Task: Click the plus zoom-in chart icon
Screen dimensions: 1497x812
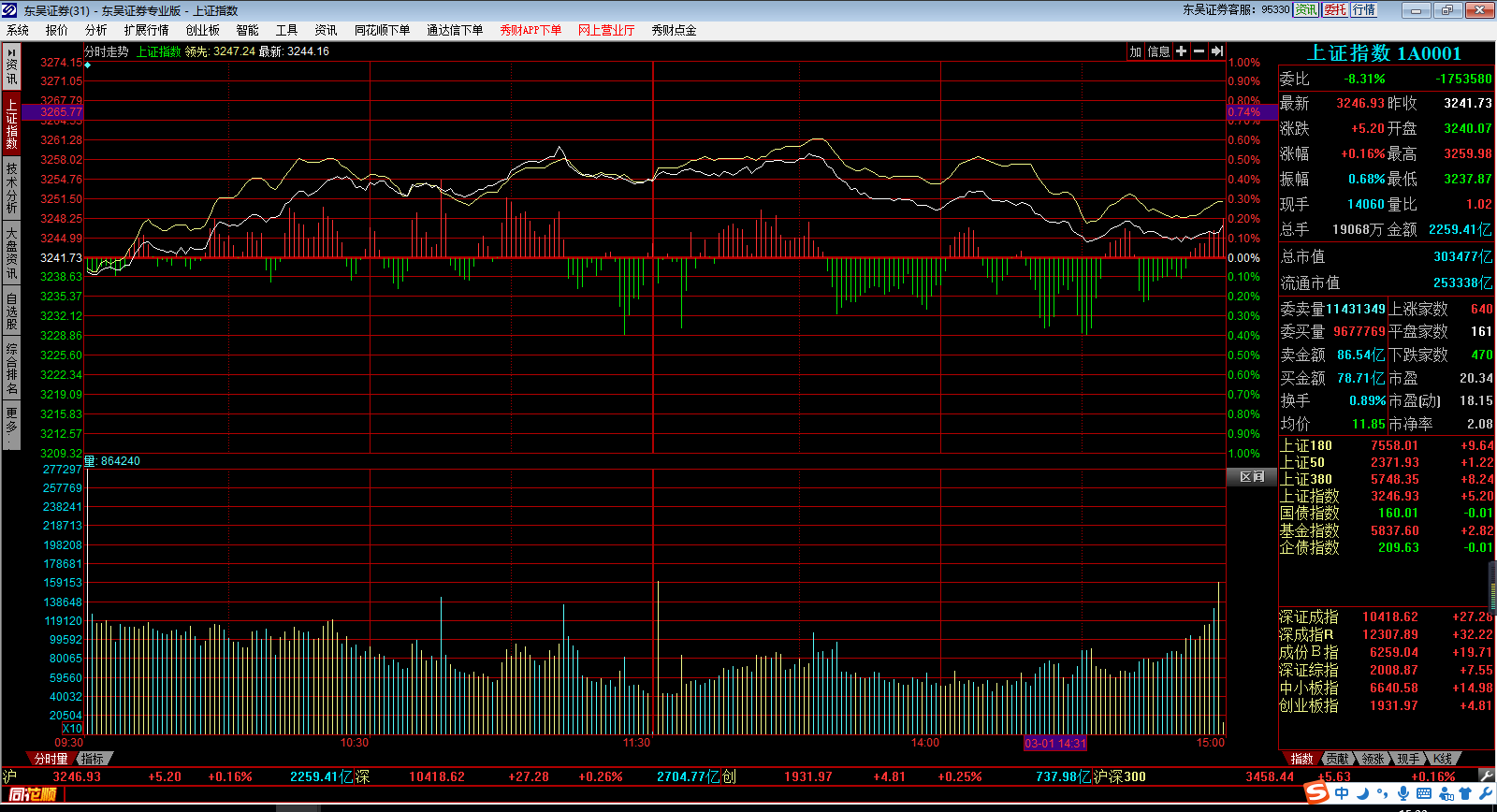Action: point(1181,51)
